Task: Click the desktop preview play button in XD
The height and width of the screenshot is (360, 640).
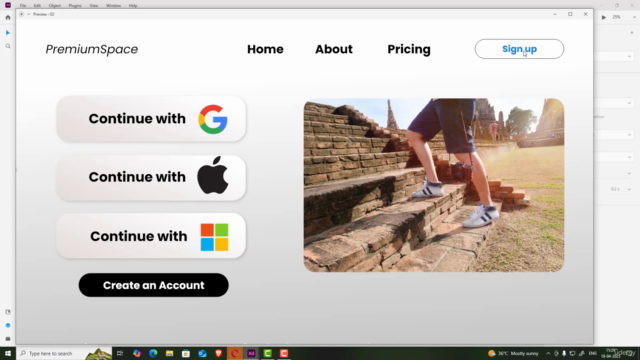Action: (604, 17)
